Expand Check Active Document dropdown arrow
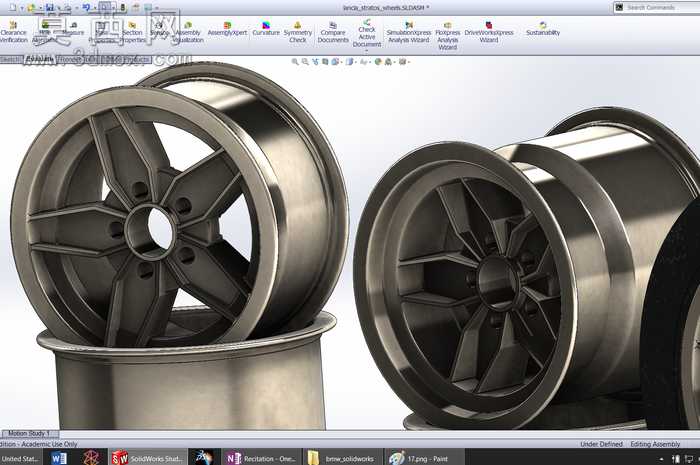700x465 pixels. point(367,50)
